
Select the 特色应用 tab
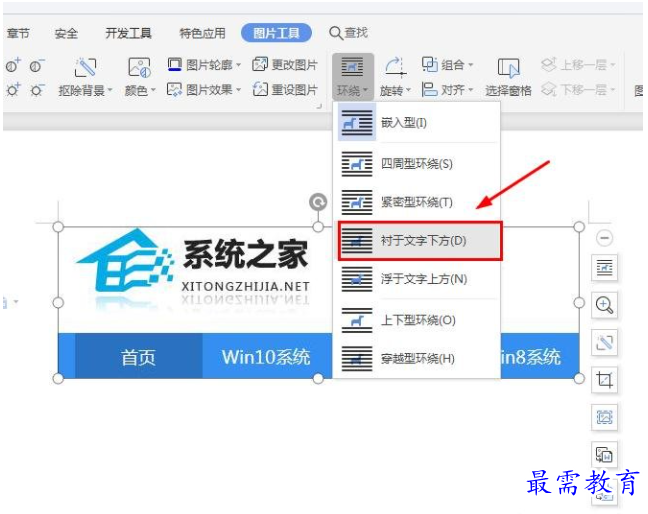click(x=202, y=33)
